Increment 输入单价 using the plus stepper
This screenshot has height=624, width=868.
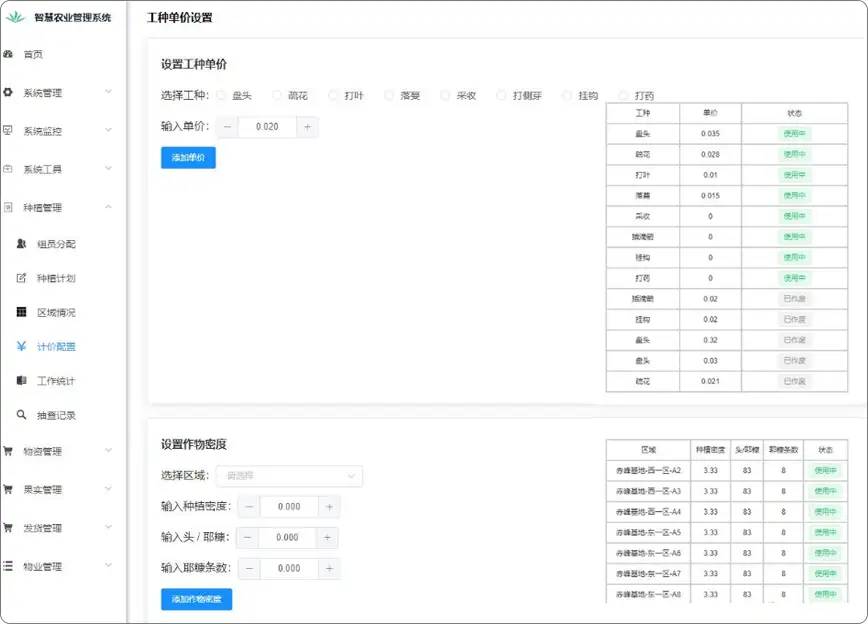(x=307, y=126)
